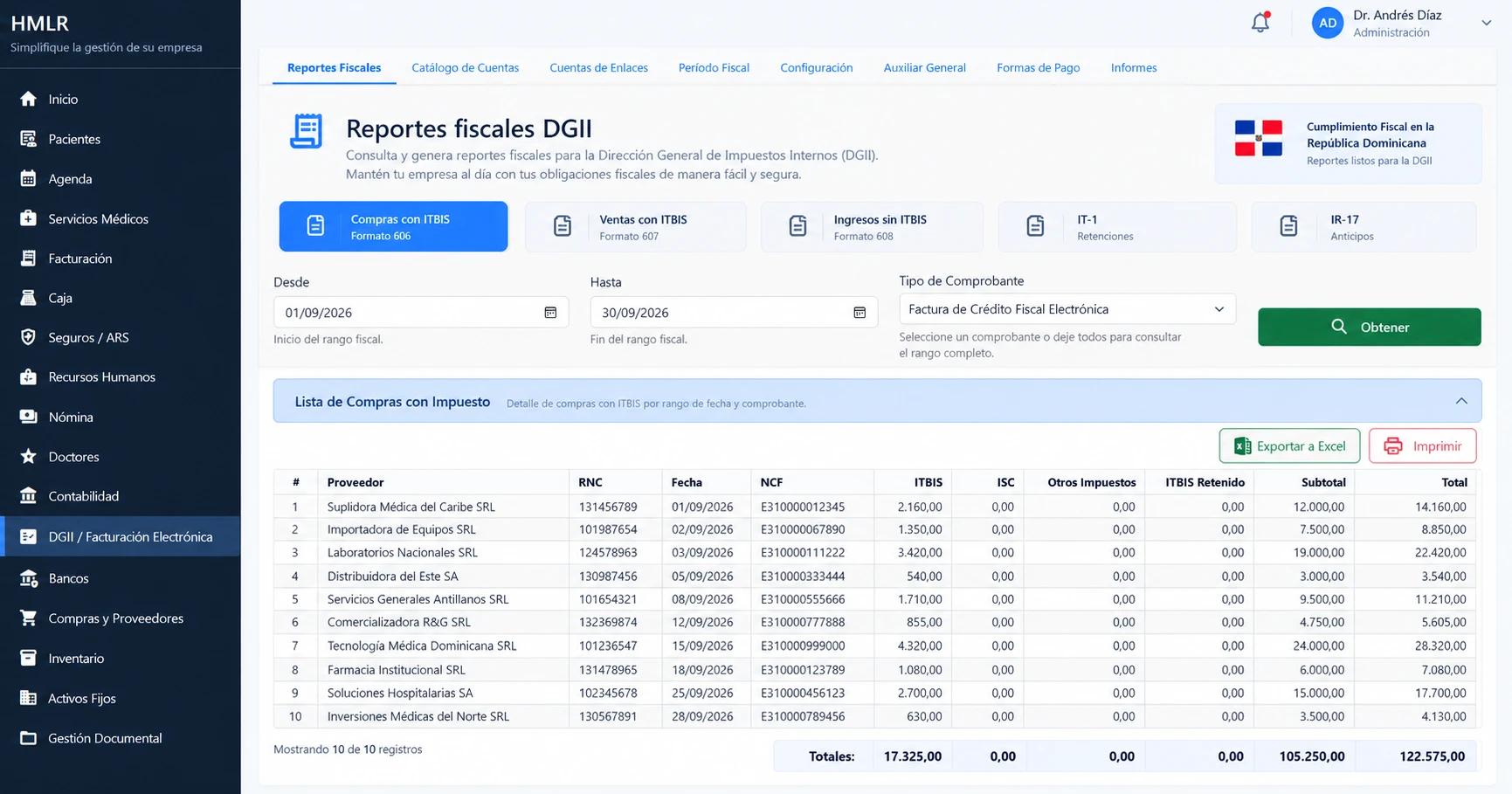Screen dimensions: 1512x794
Task: Select the IR-17 Anticipos report
Action: 1364,227
